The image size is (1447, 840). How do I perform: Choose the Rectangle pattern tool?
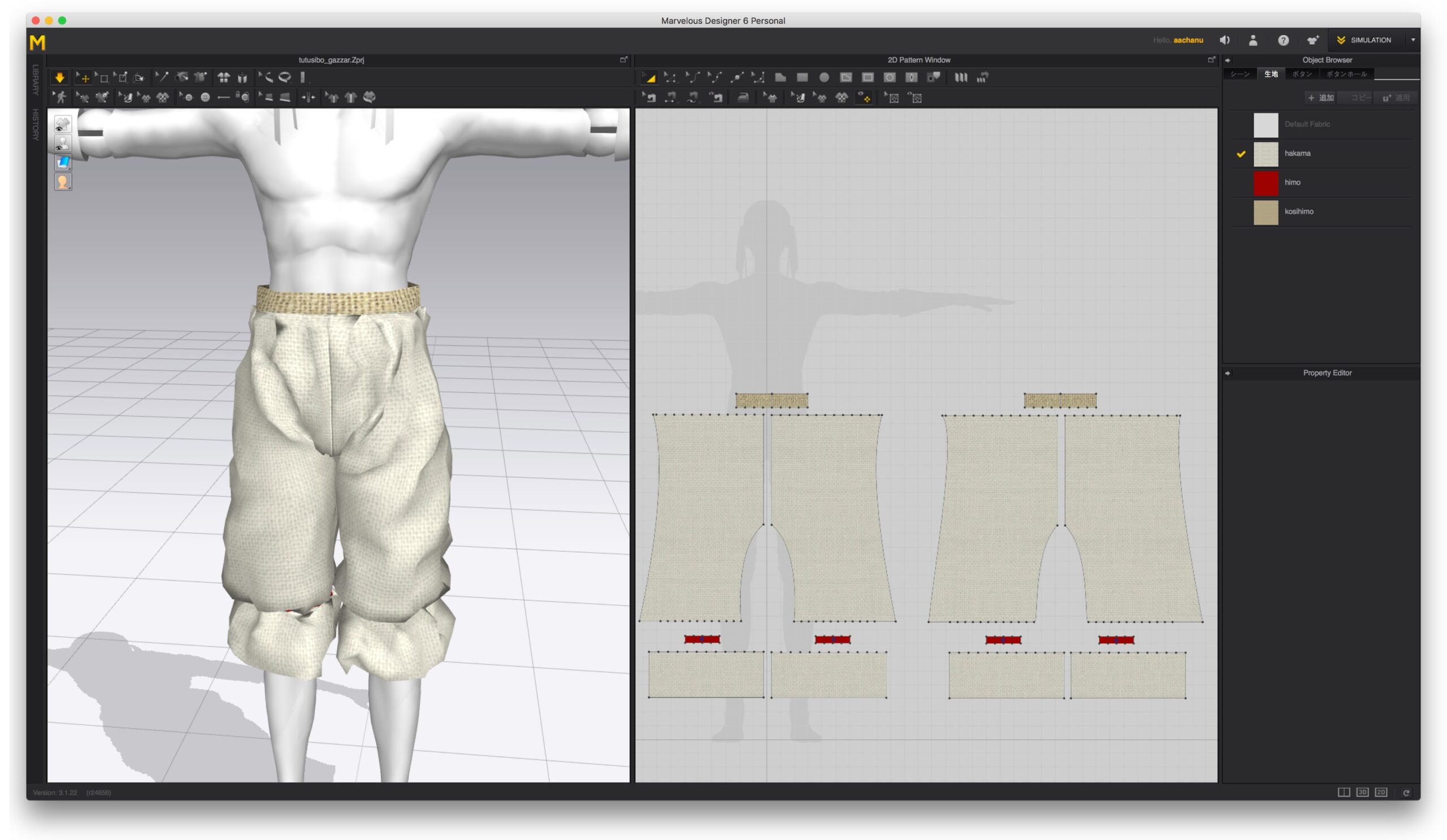(802, 77)
